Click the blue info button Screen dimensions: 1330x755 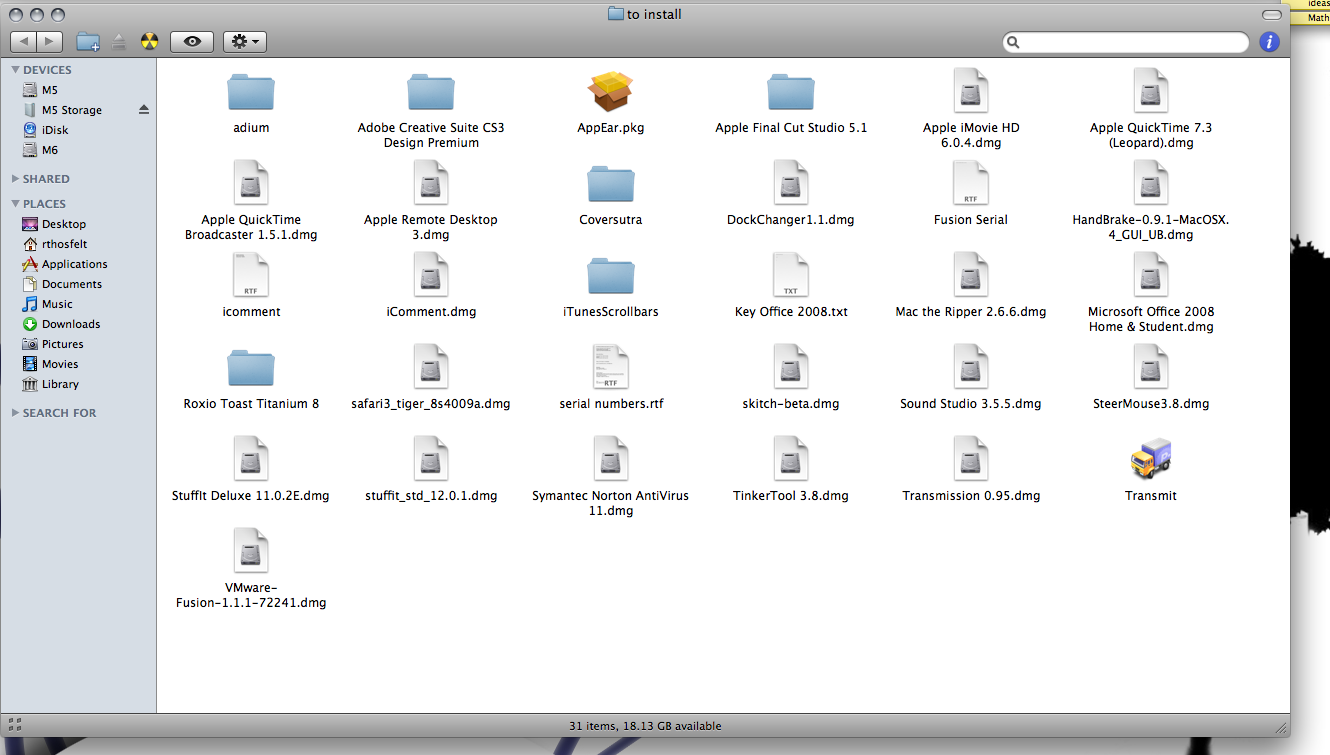(x=1269, y=42)
